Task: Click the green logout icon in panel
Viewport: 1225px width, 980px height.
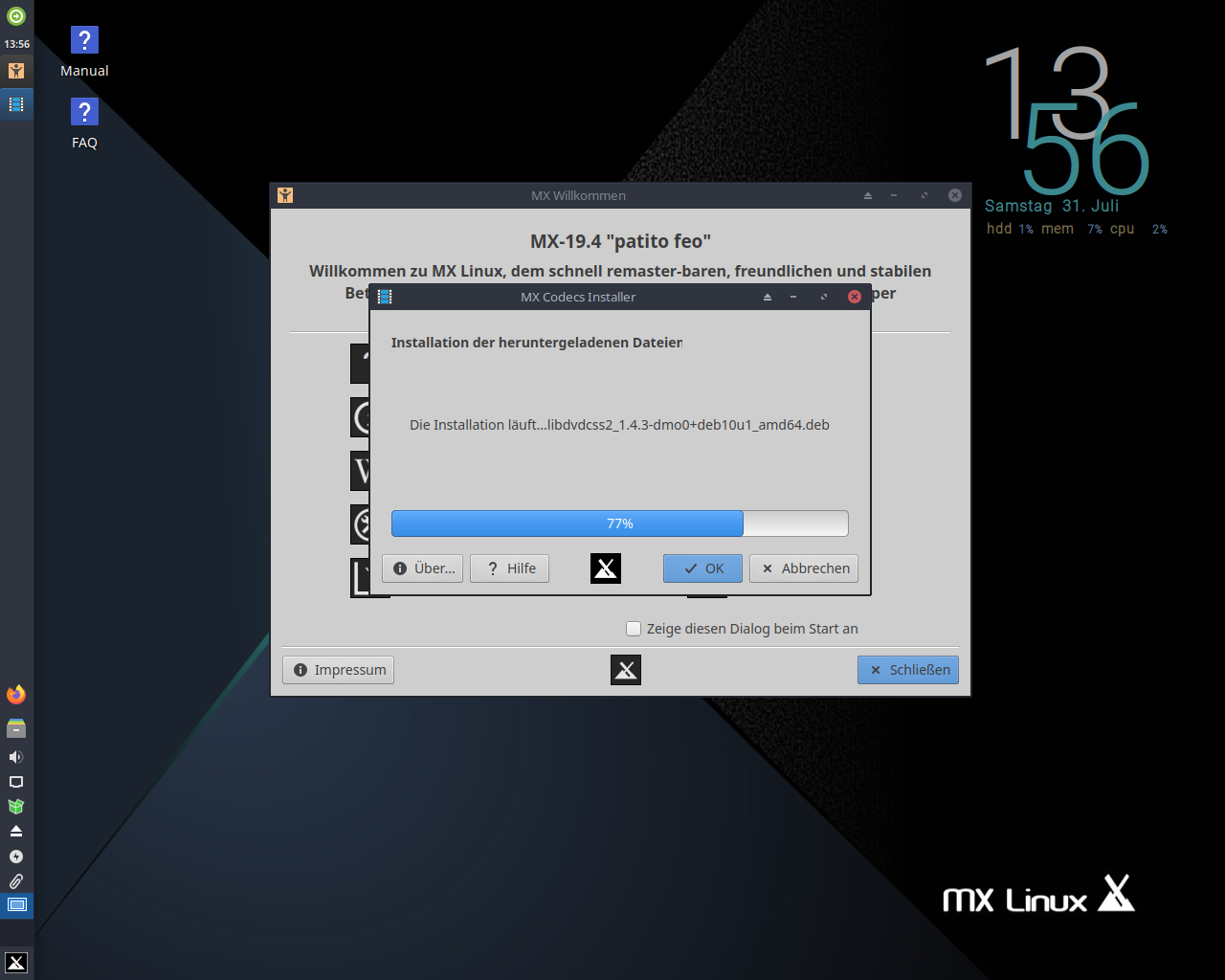Action: (16, 16)
